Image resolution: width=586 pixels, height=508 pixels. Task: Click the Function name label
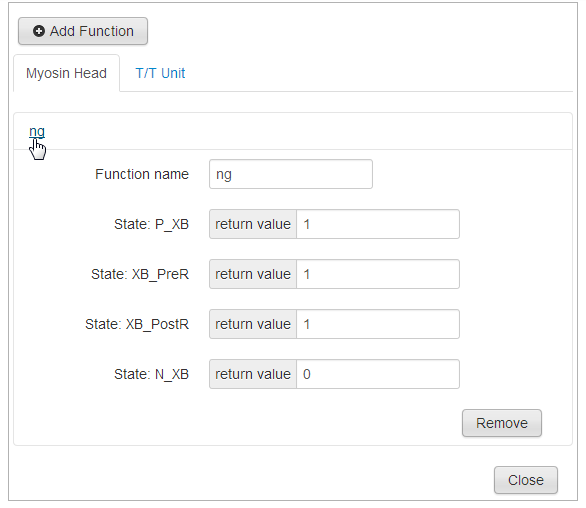(142, 174)
